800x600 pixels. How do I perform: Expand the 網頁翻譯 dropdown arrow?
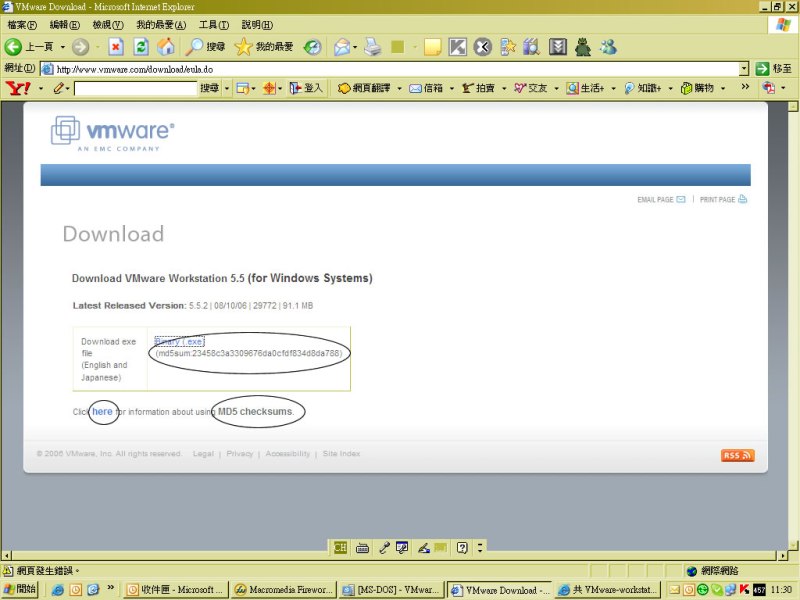[399, 88]
